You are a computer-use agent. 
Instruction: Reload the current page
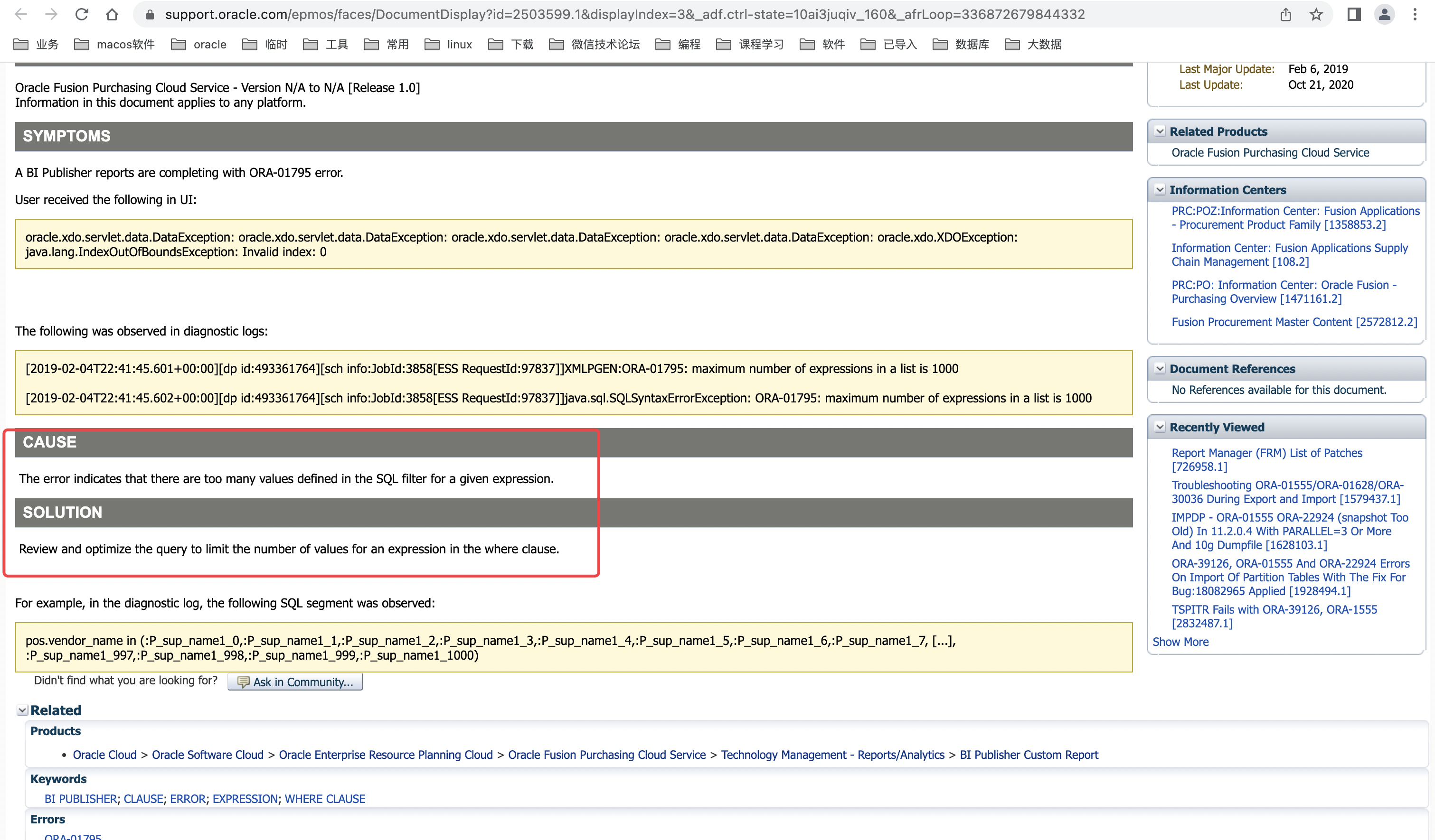coord(81,14)
